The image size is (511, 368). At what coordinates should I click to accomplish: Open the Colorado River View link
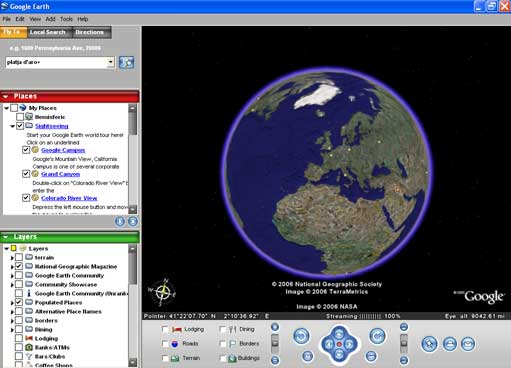pos(69,198)
